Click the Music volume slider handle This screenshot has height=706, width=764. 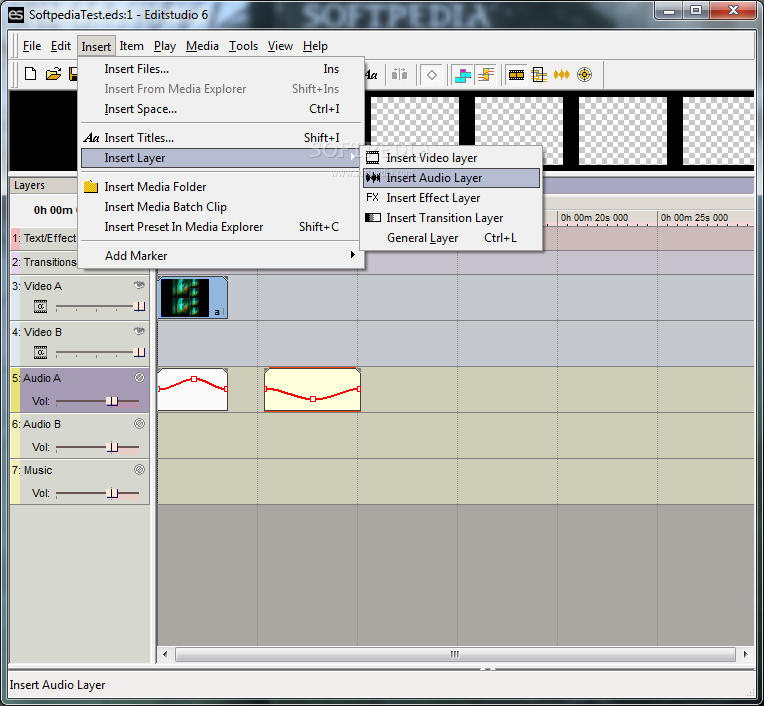[x=113, y=493]
